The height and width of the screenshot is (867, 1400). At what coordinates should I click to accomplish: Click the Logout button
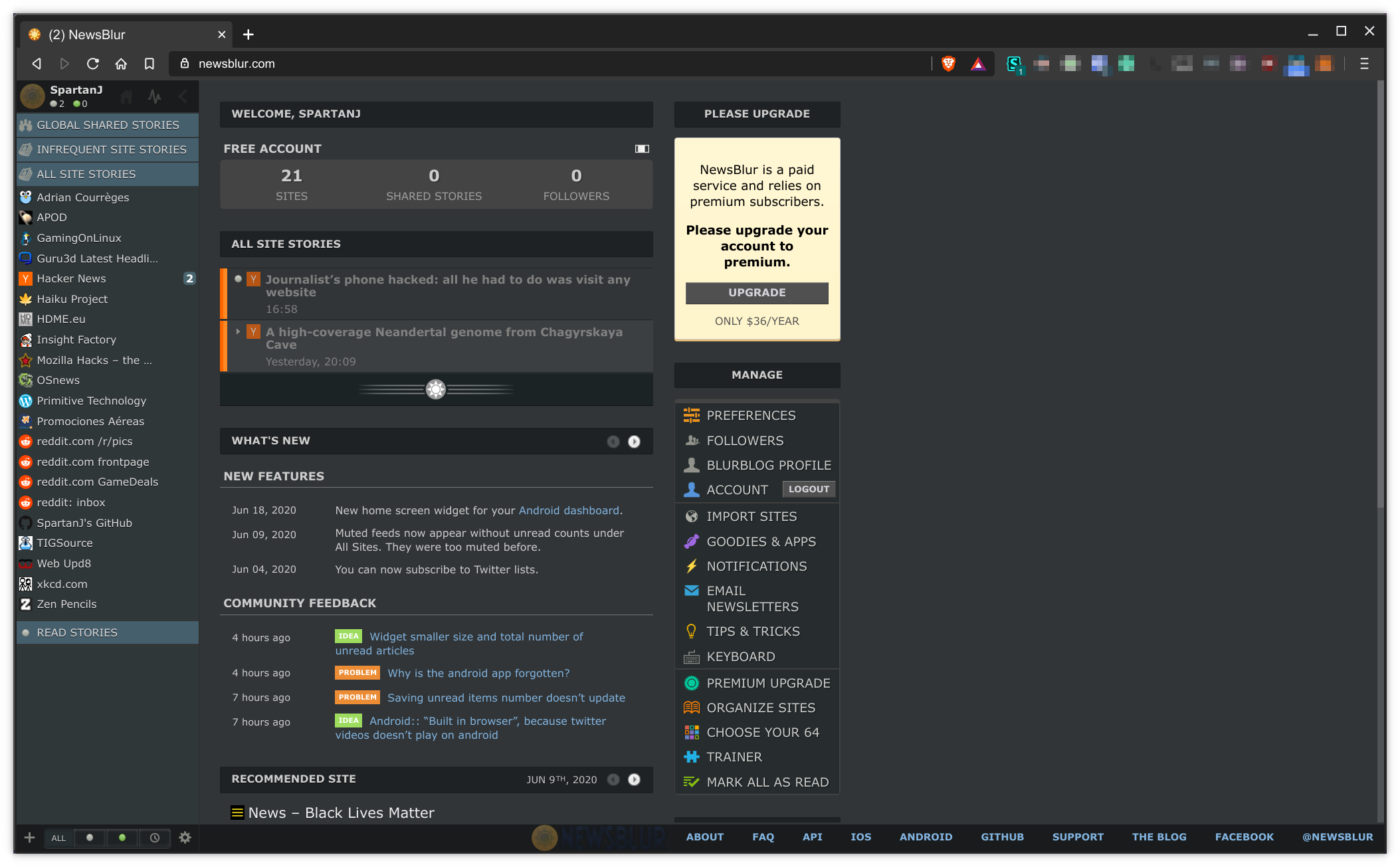click(x=809, y=489)
